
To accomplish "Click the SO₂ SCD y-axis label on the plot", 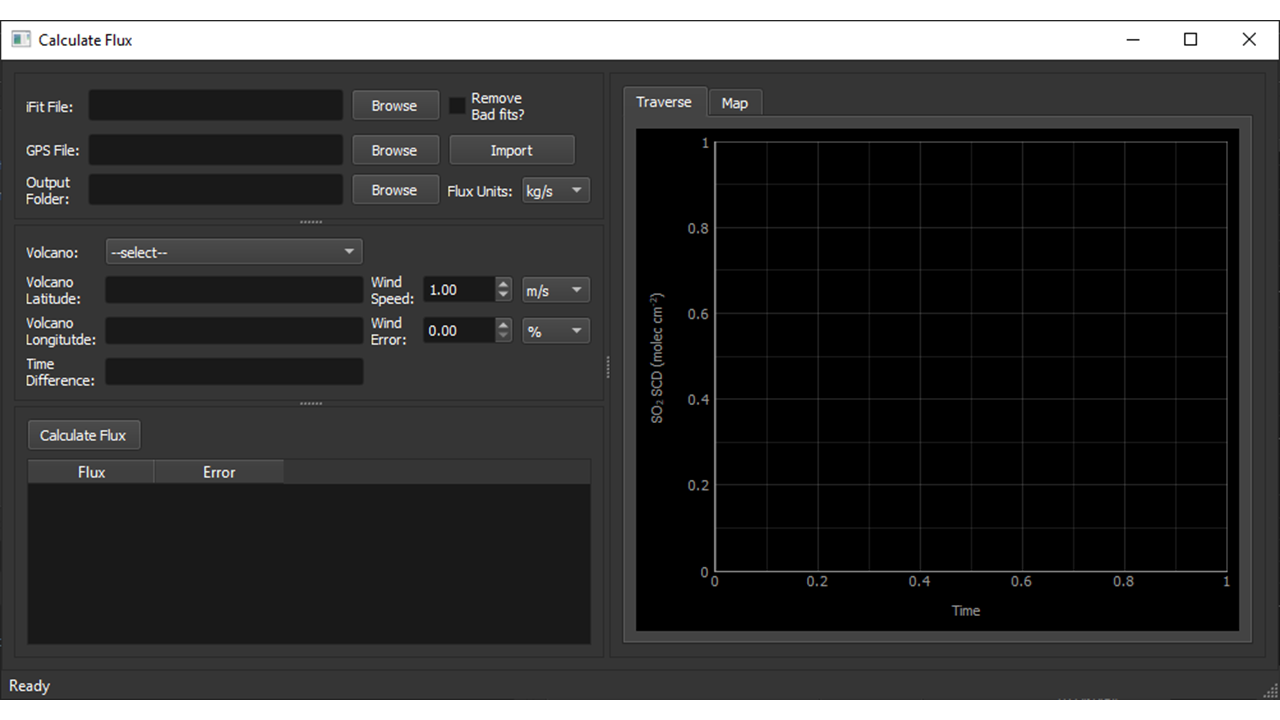I will (x=657, y=358).
